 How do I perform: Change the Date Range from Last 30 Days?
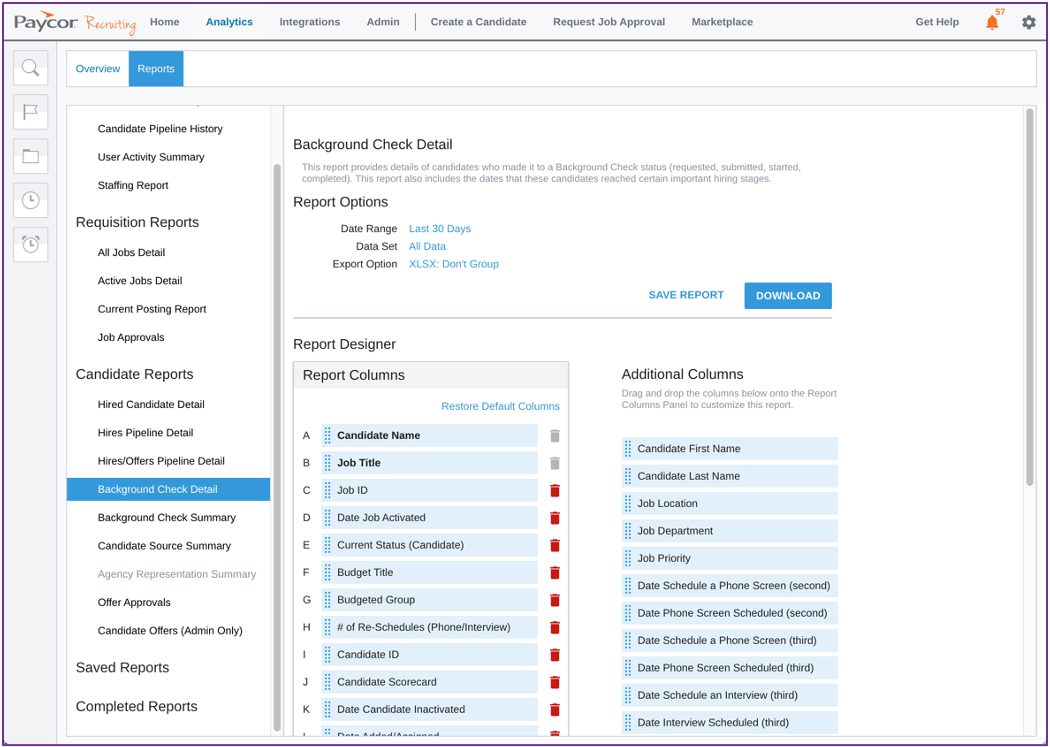click(439, 228)
